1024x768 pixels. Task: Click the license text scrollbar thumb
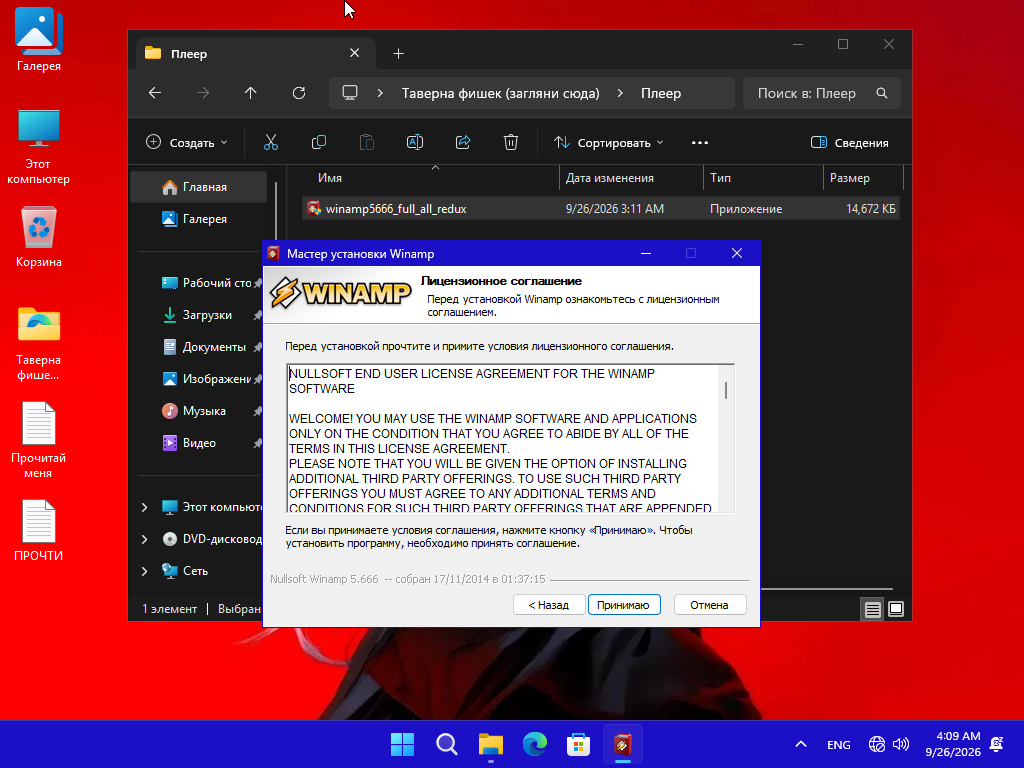coord(726,391)
